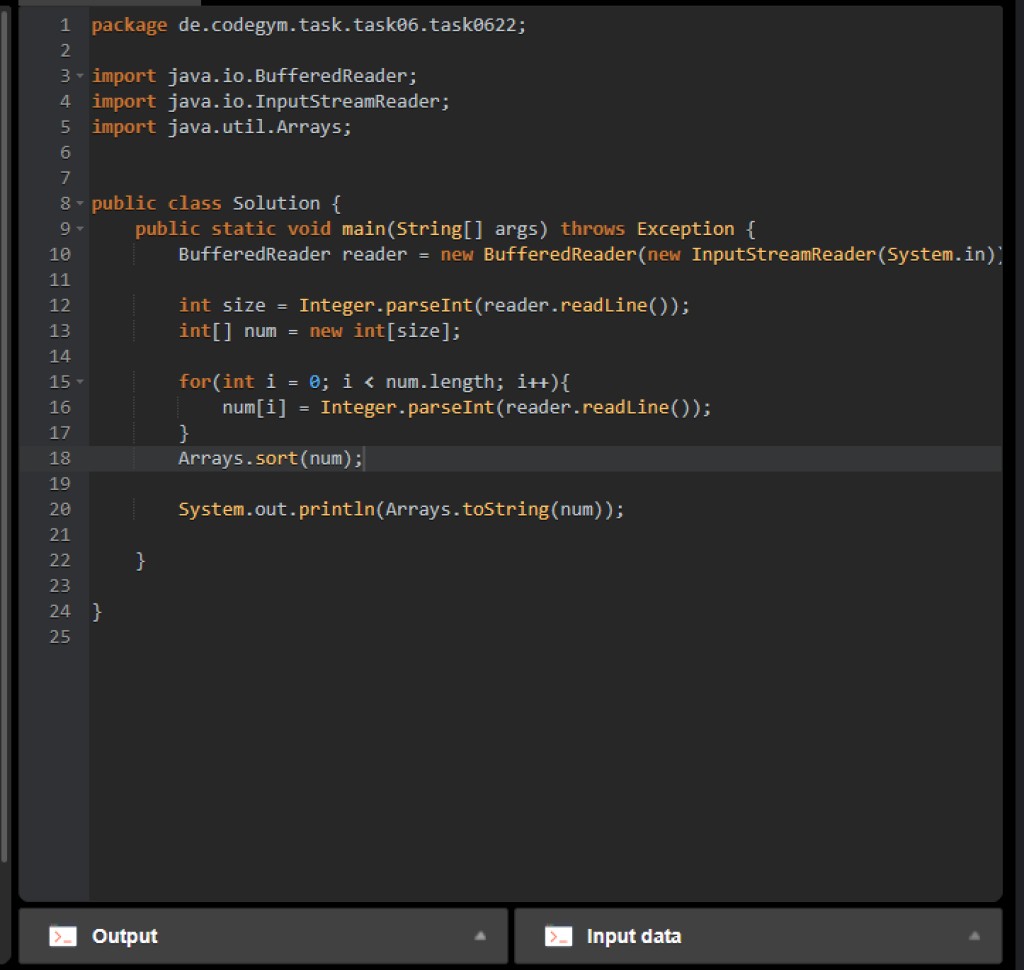Image resolution: width=1024 pixels, height=970 pixels.
Task: Expand the Output panel using its arrow
Action: point(480,937)
